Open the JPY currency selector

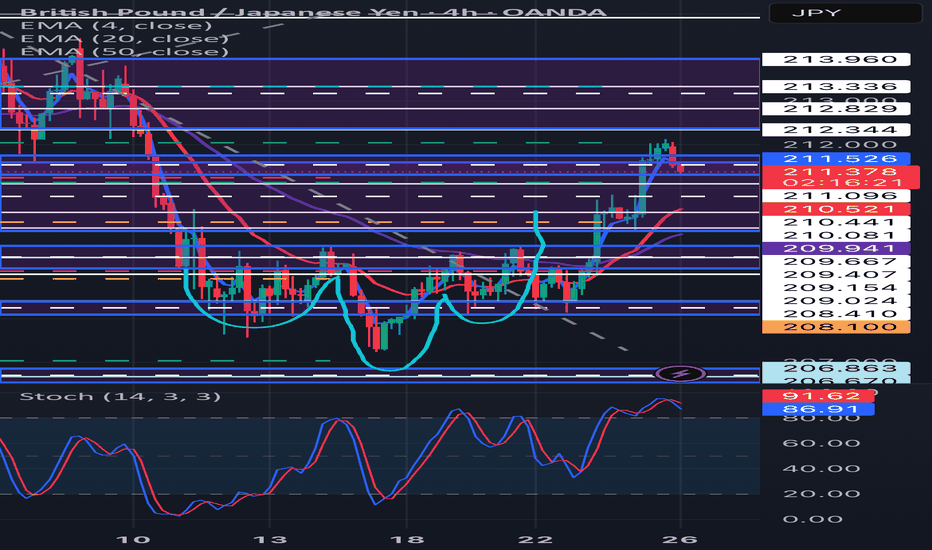click(x=846, y=15)
